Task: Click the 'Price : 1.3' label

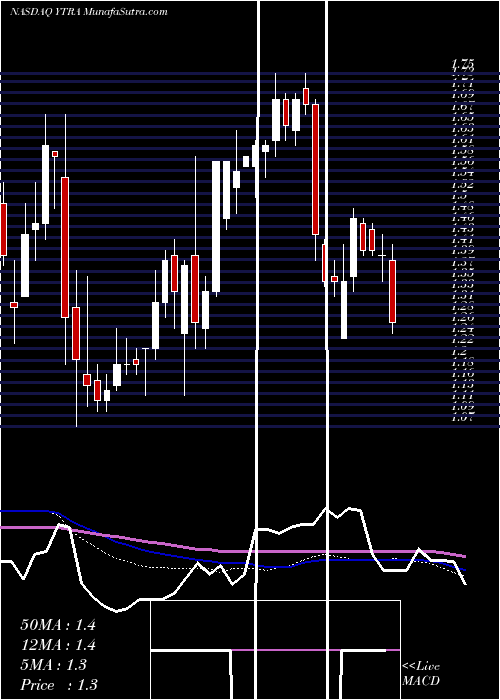Action: click(58, 685)
